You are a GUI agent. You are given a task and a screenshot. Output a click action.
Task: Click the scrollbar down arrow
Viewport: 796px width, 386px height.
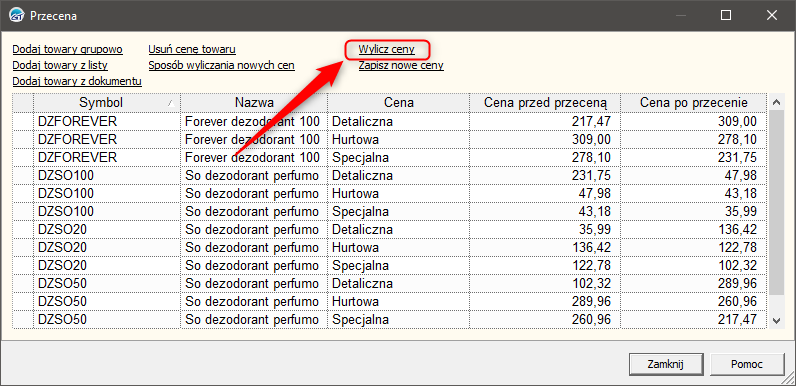776,320
